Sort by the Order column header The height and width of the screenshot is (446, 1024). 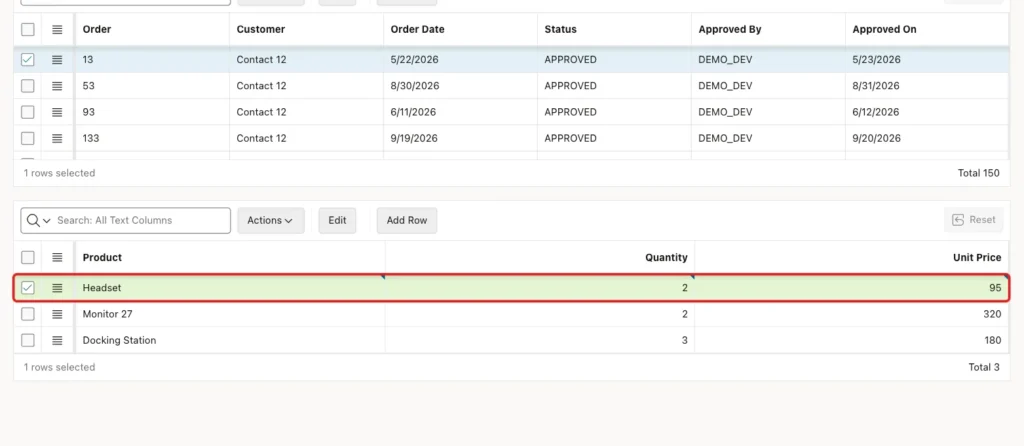click(x=152, y=29)
